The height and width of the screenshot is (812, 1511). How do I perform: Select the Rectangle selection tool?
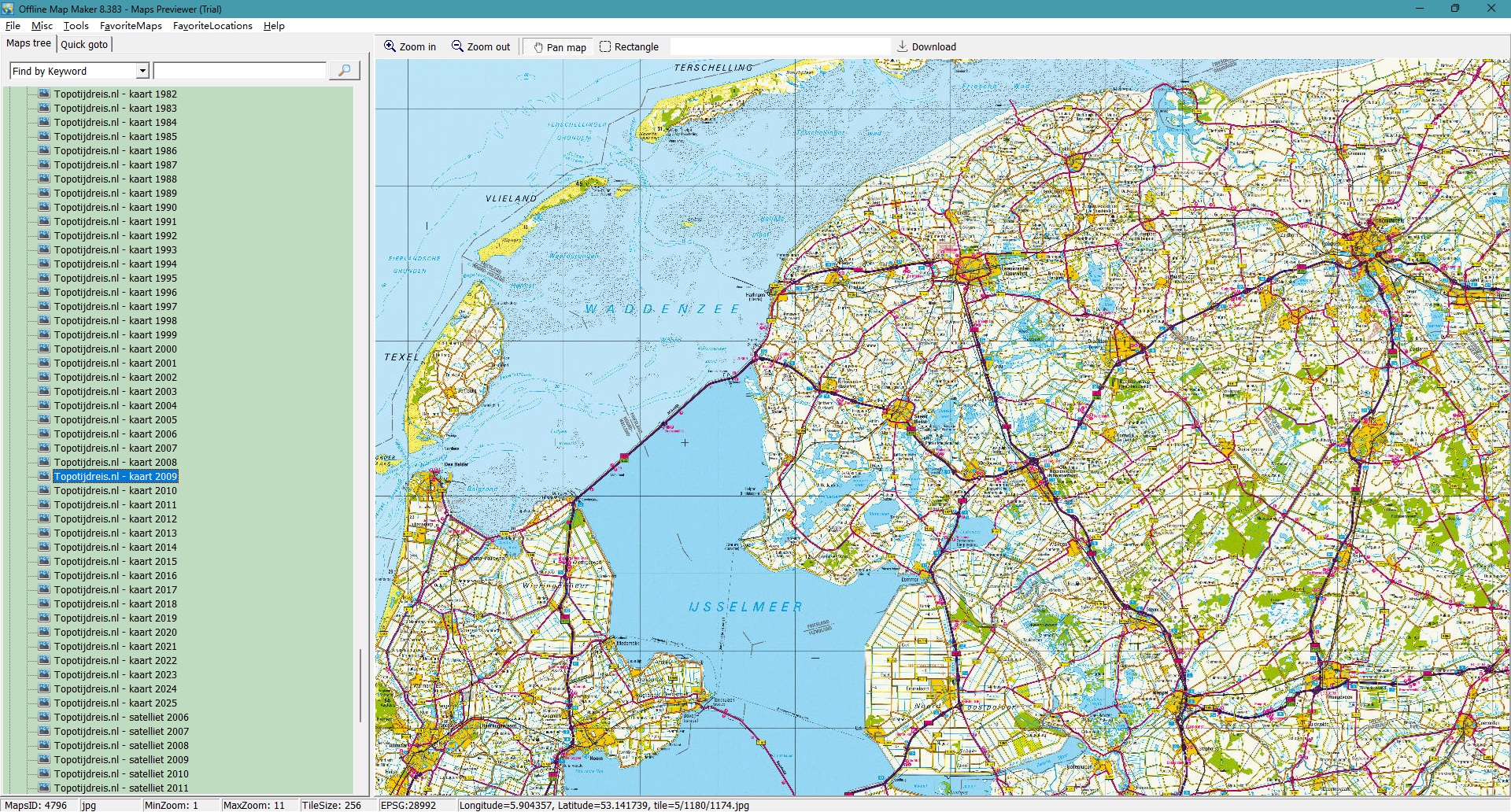coord(605,46)
